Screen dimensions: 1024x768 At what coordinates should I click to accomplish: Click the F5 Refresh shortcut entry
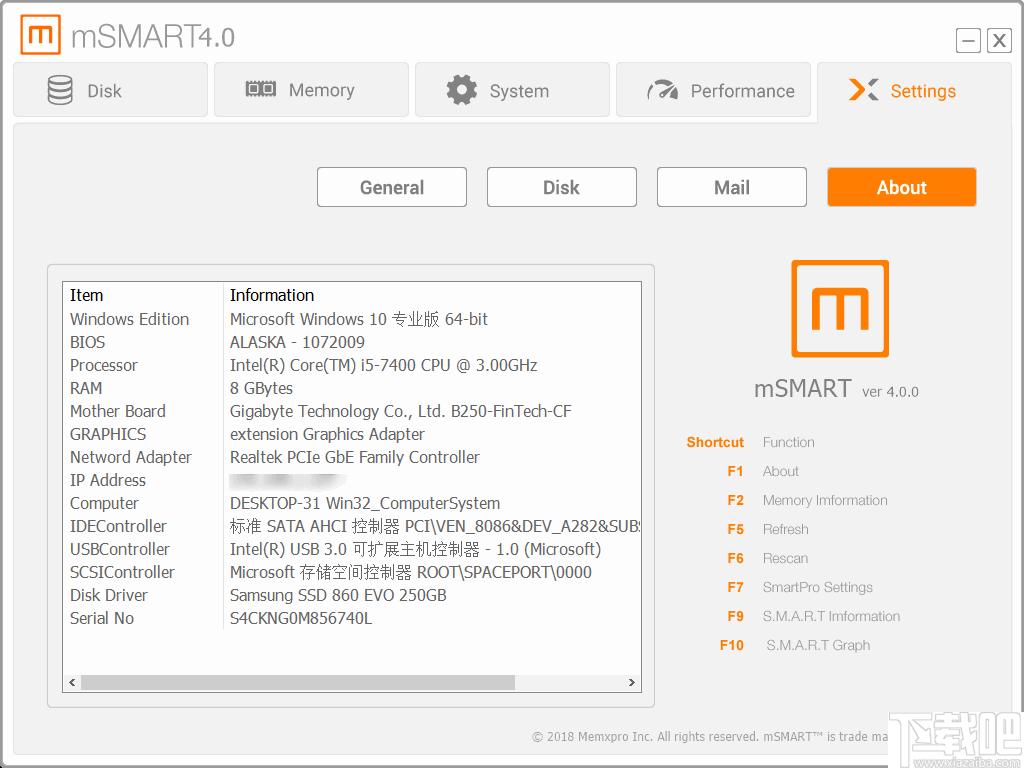coord(767,530)
